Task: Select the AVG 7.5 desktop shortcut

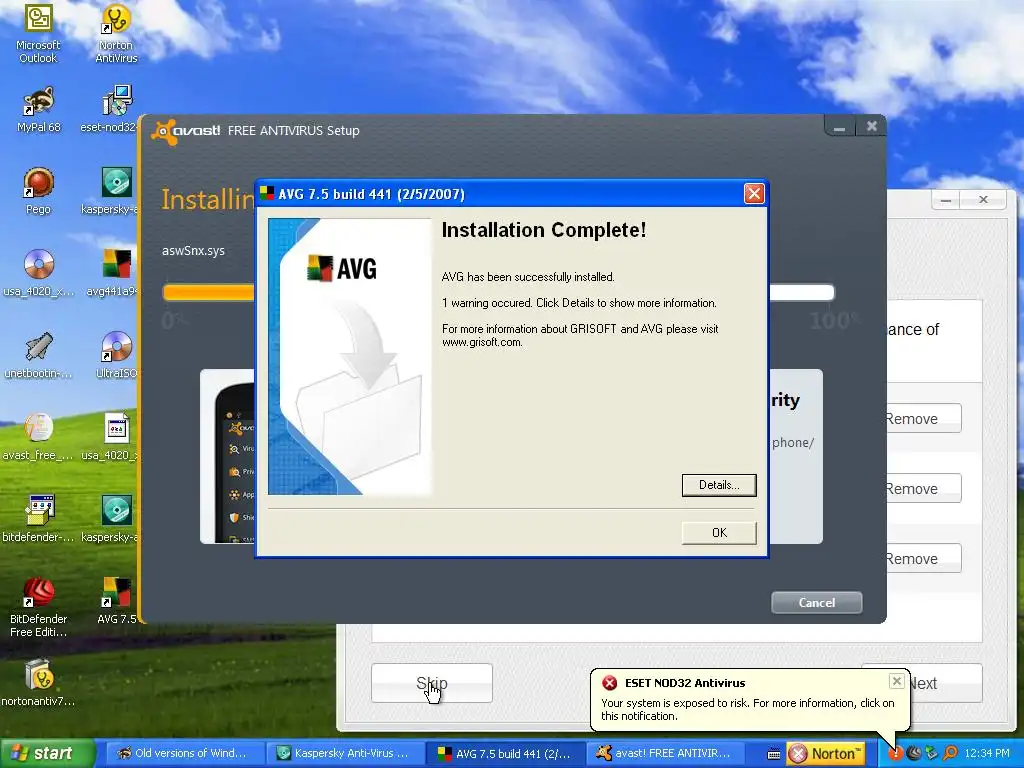Action: (x=116, y=601)
